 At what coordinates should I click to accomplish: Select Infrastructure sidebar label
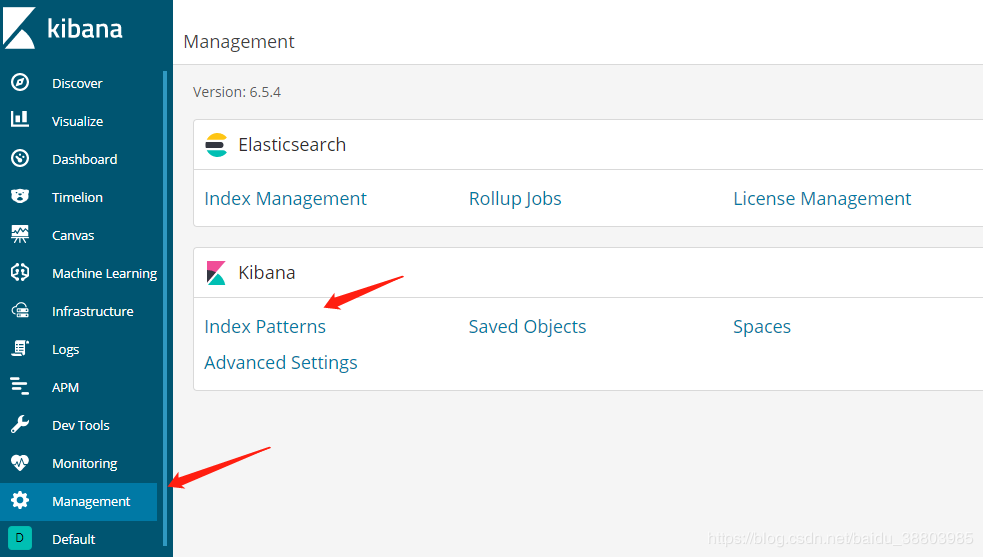93,311
